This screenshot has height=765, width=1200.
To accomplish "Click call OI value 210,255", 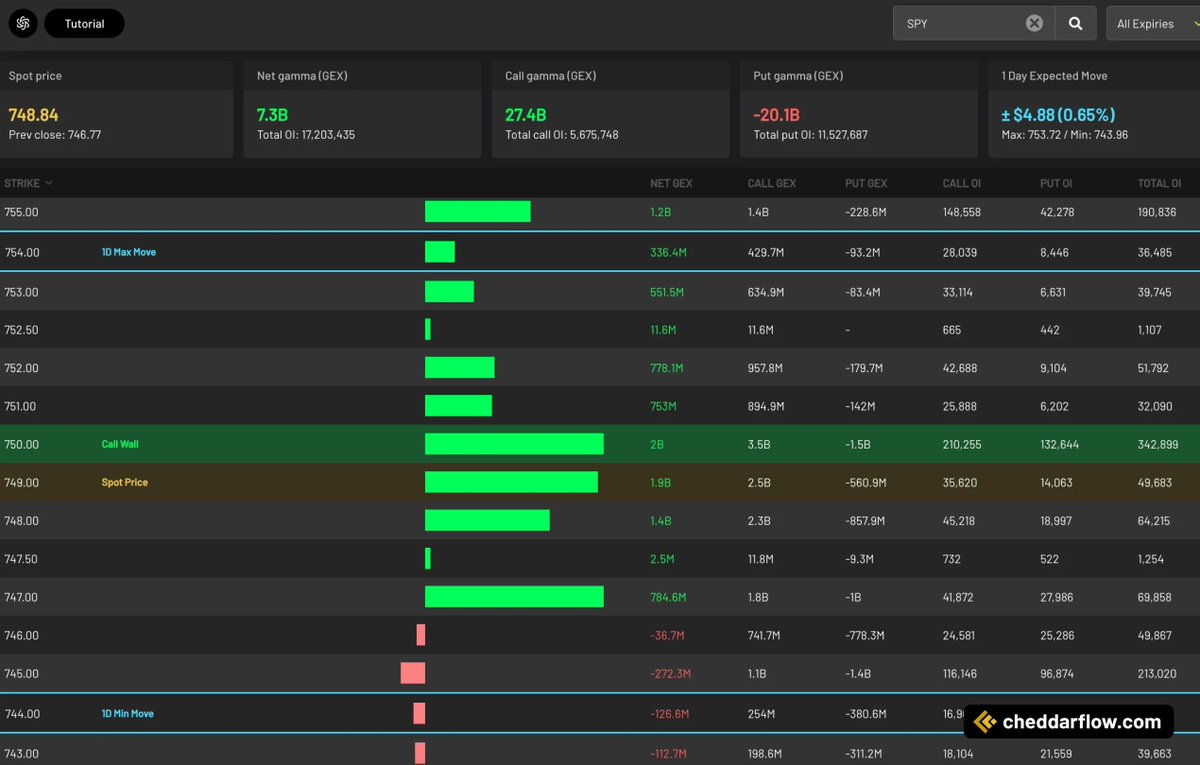I will (x=962, y=444).
